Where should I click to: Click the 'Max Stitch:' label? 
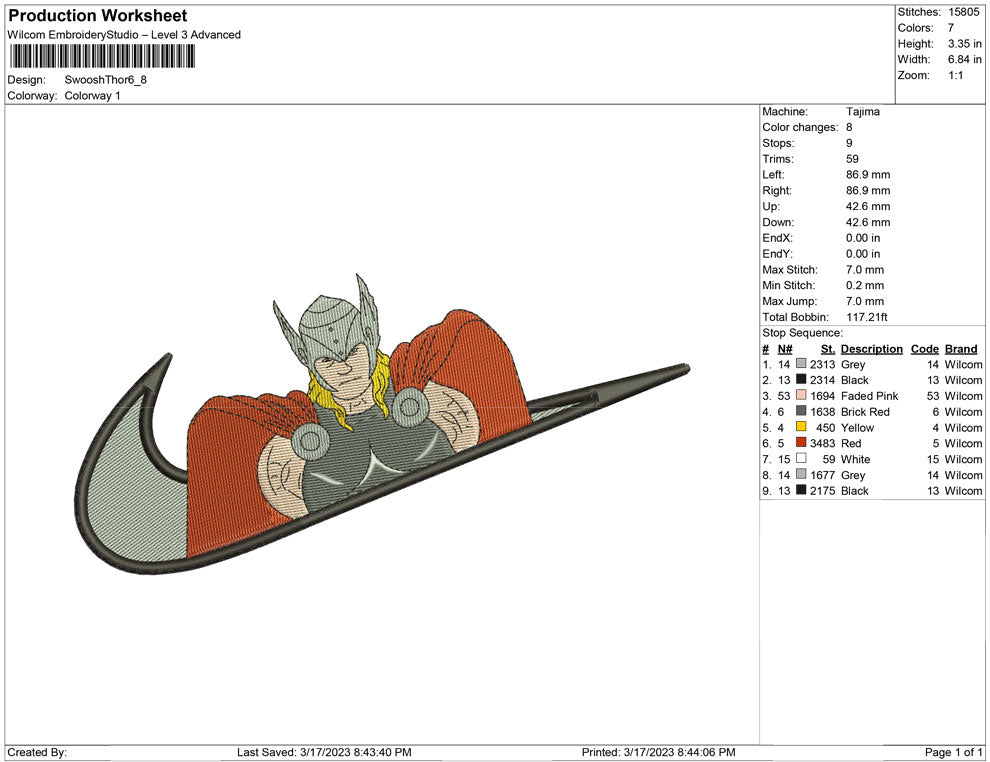point(789,270)
